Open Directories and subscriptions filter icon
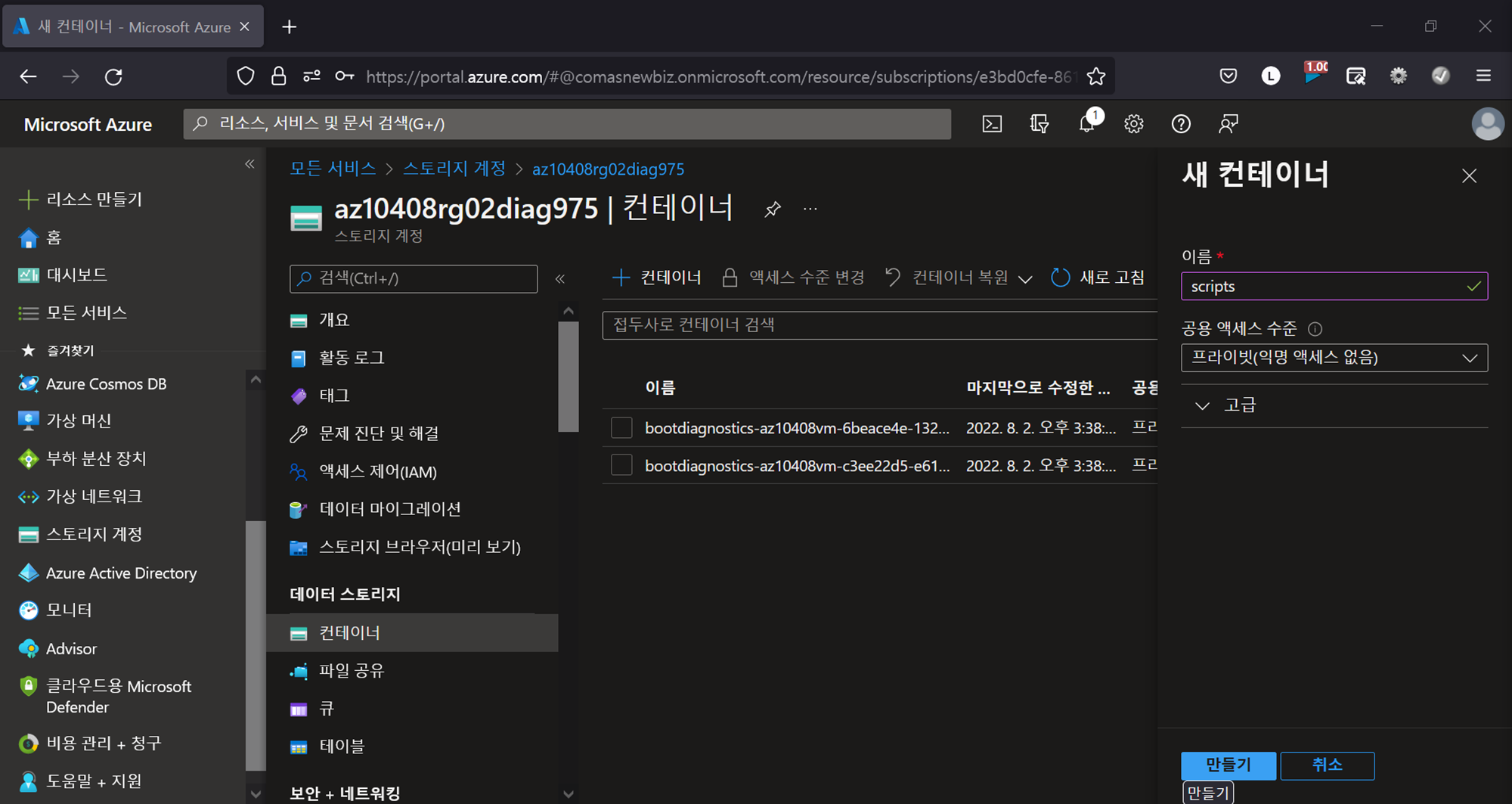Viewport: 1512px width, 804px height. tap(1039, 124)
